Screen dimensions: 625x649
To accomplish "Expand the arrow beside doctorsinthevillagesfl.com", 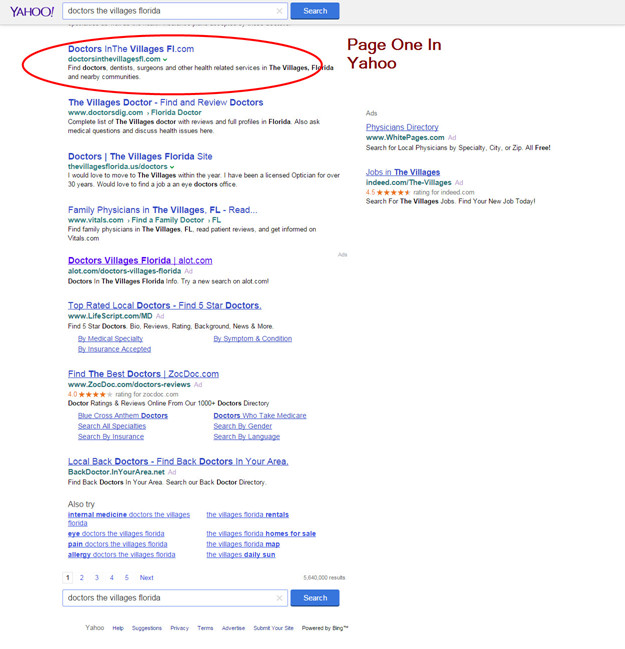I will tap(165, 59).
